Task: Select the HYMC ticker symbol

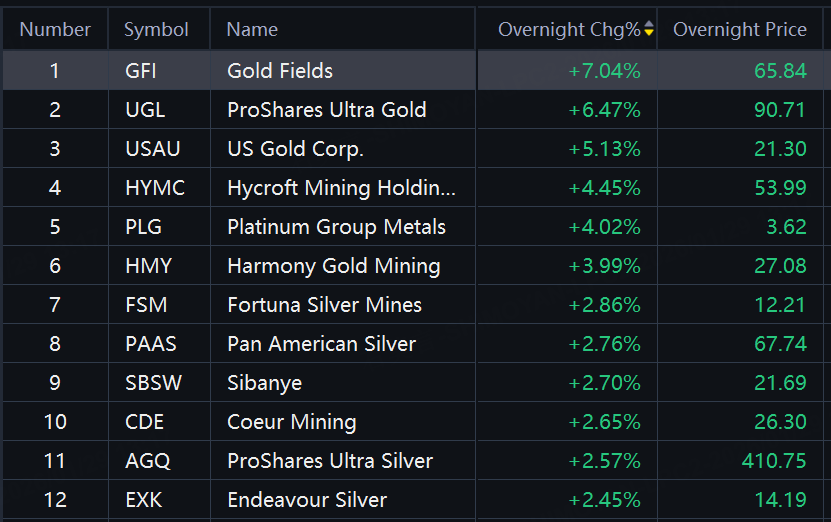Action: [155, 188]
